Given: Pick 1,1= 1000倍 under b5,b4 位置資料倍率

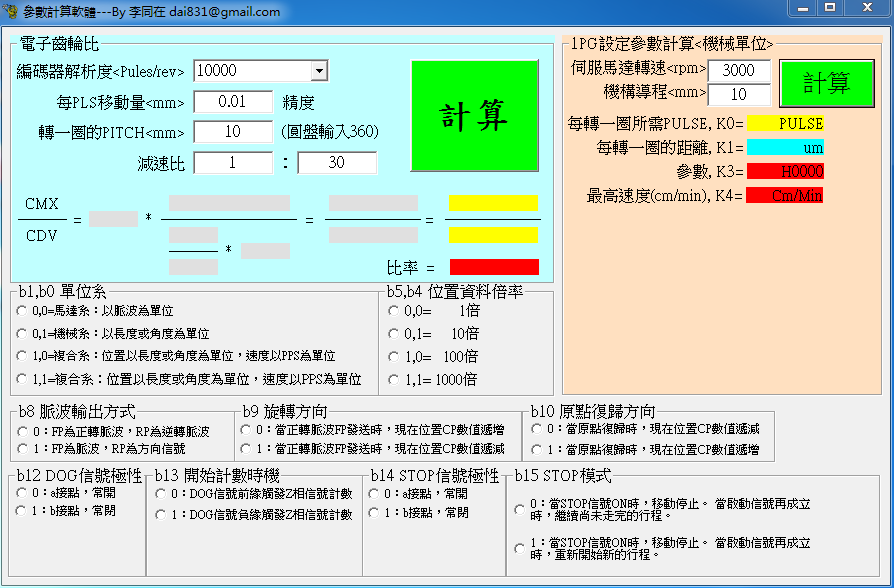Looking at the screenshot, I should tap(394, 379).
